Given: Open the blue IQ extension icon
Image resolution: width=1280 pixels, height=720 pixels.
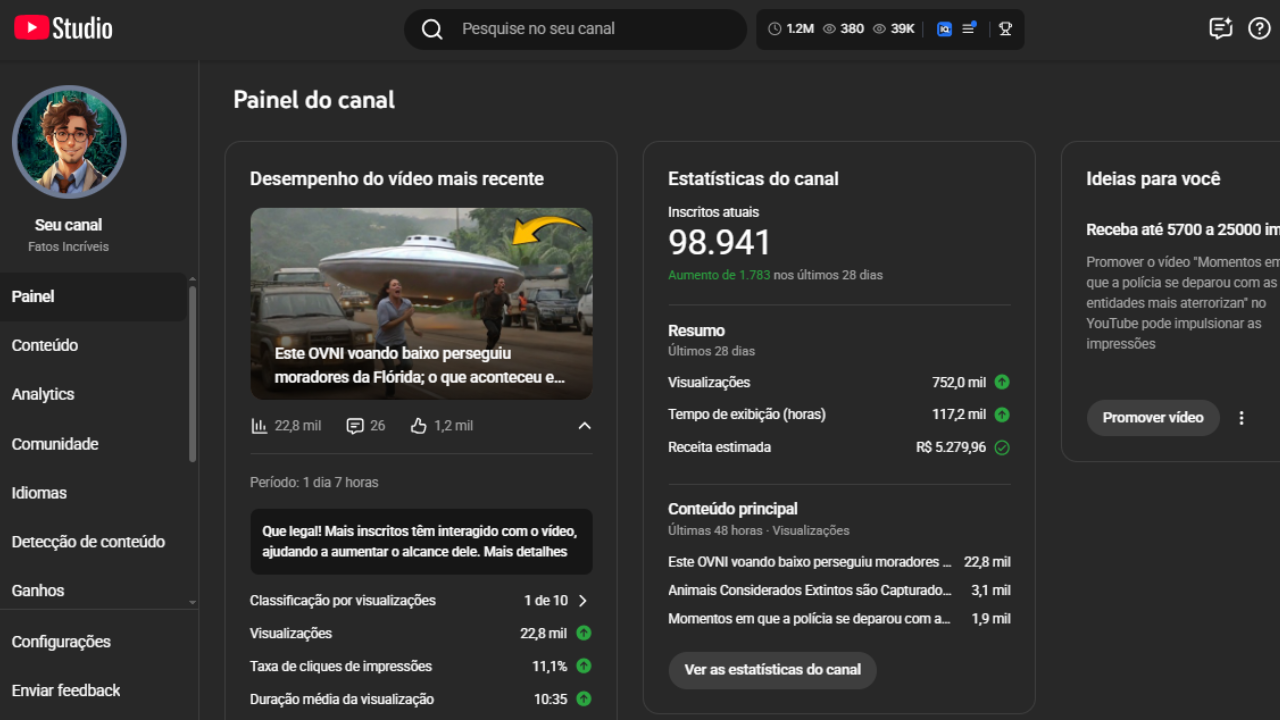Looking at the screenshot, I should [943, 29].
